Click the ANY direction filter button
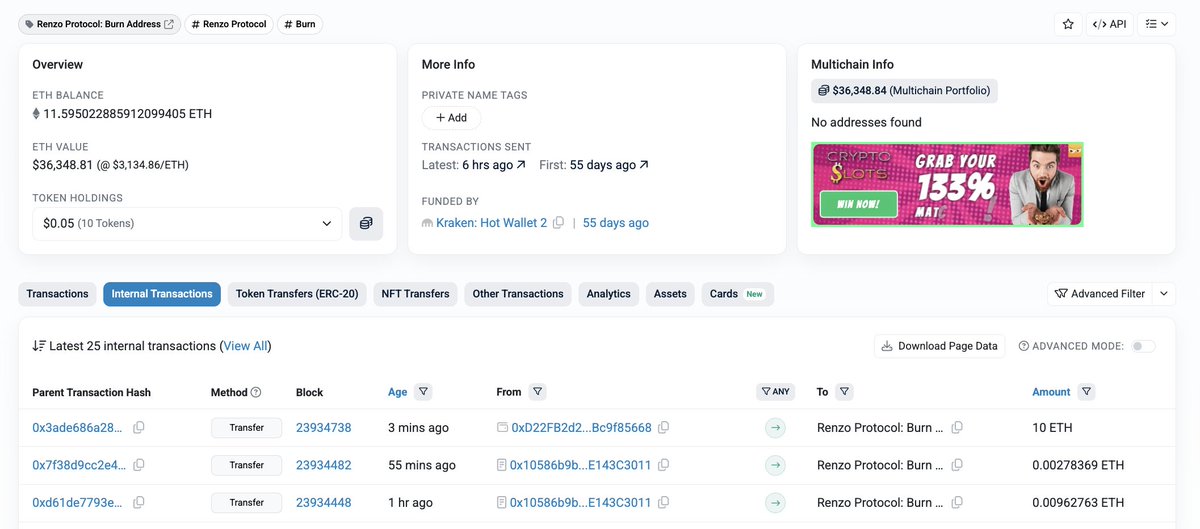This screenshot has height=529, width=1200. [x=775, y=392]
